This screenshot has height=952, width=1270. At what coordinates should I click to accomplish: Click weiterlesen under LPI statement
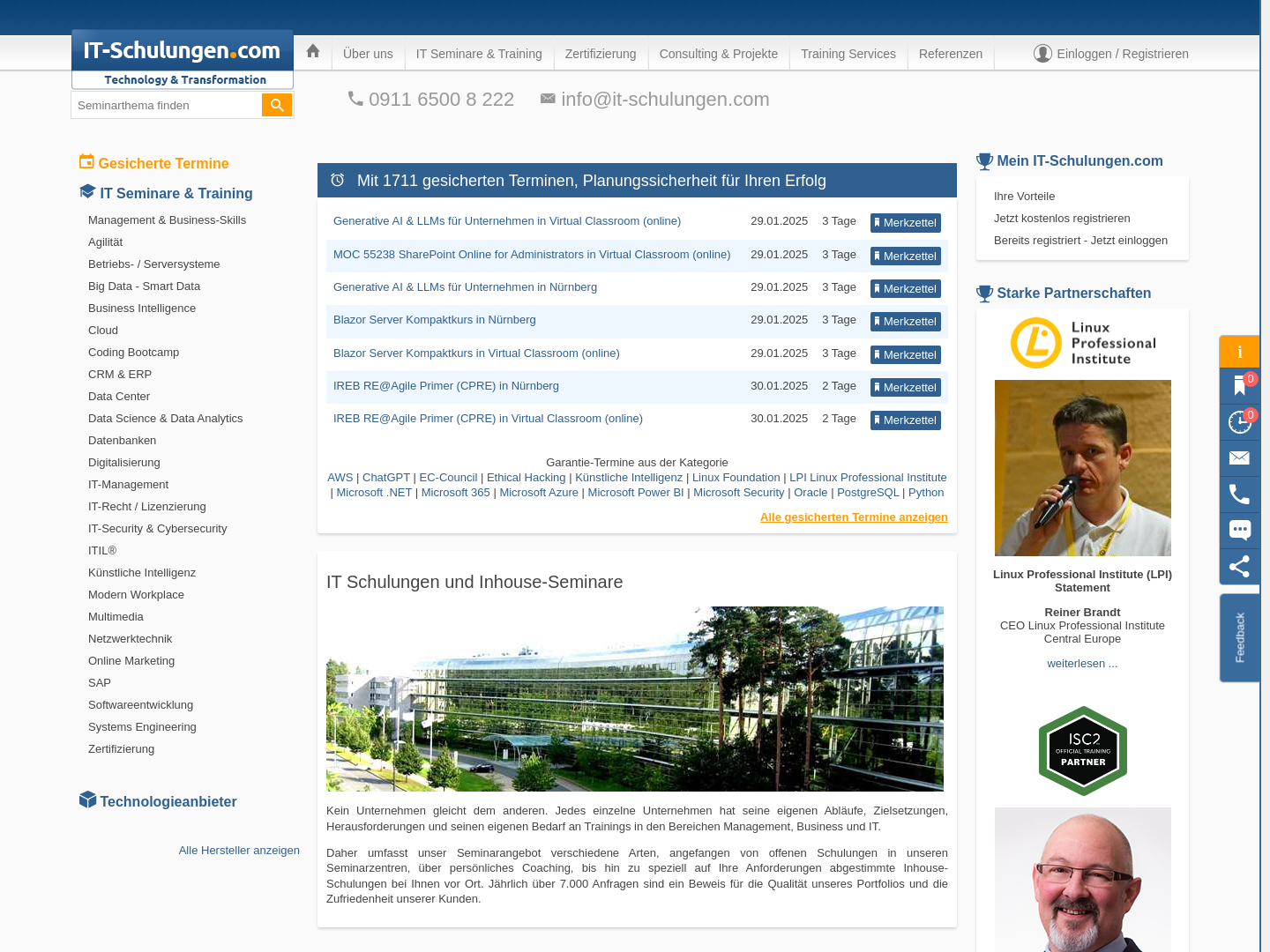(1082, 664)
